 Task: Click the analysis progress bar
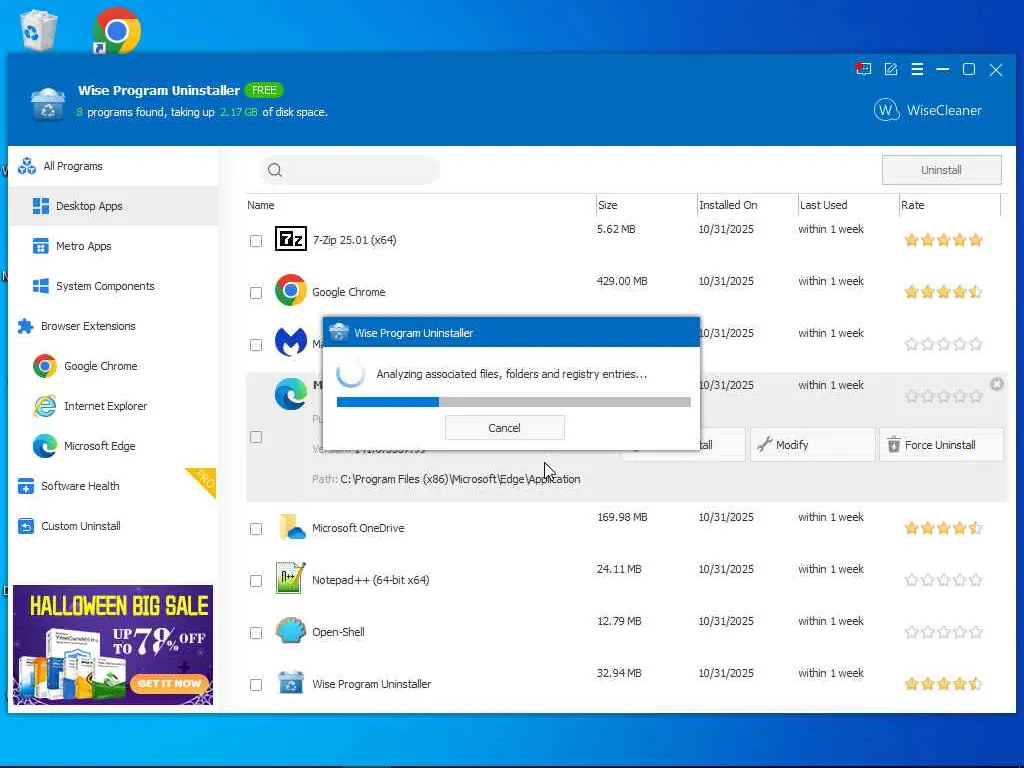tap(513, 402)
